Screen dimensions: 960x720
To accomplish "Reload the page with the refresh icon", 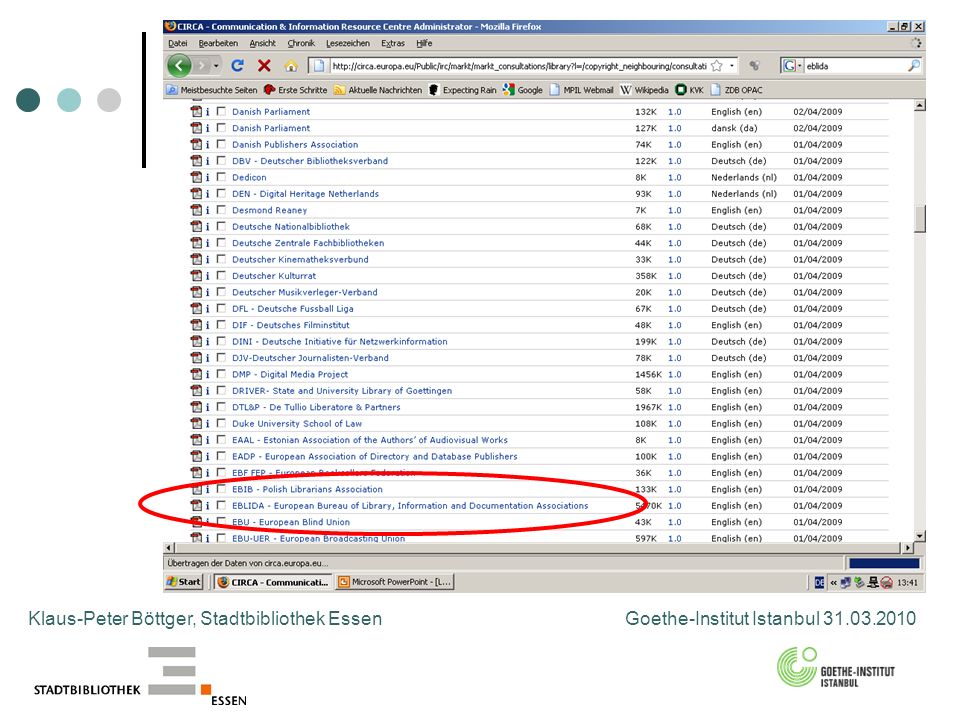I will pyautogui.click(x=238, y=66).
